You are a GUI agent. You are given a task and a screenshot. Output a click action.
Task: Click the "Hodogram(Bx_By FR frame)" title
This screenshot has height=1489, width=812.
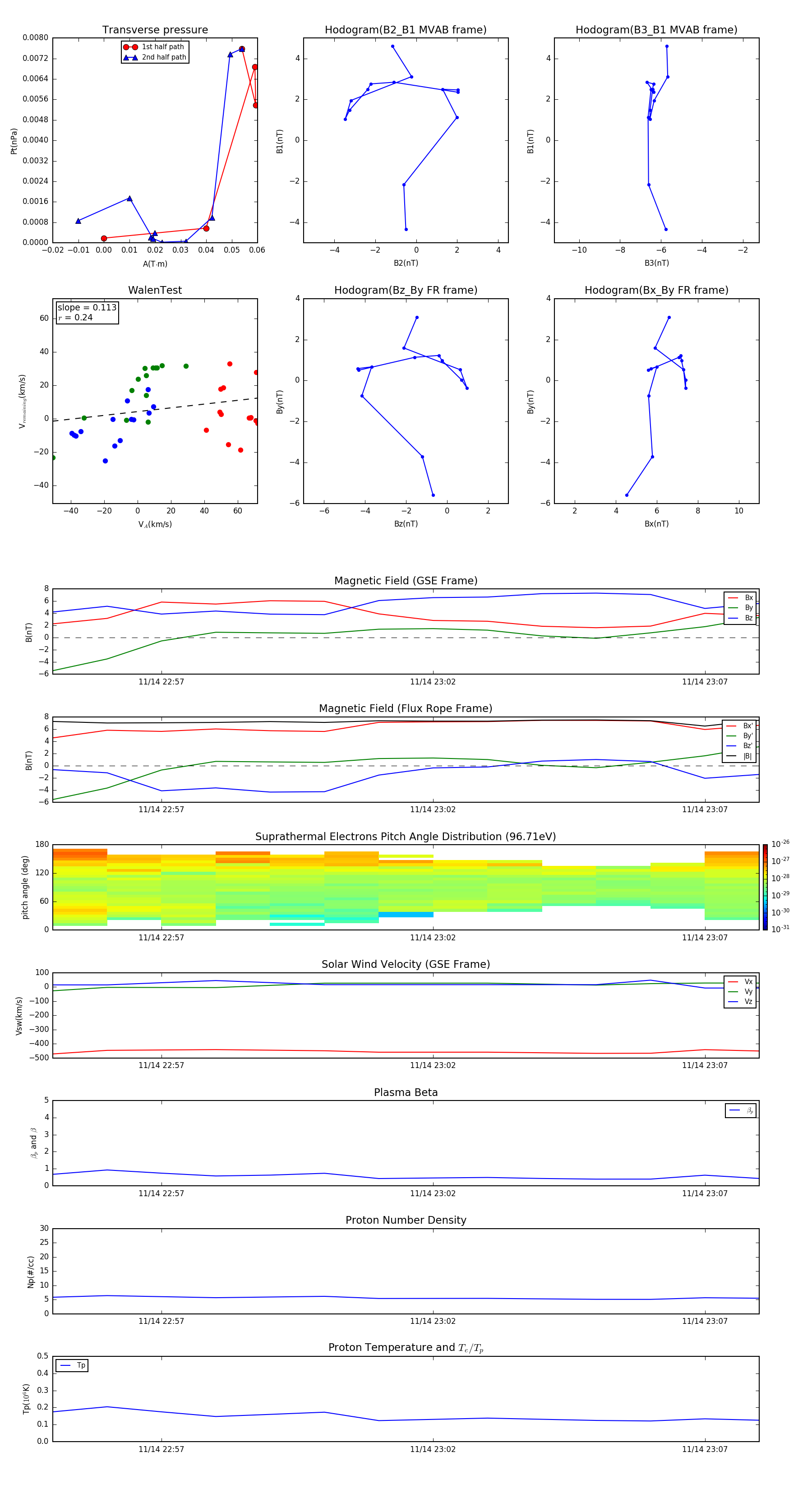click(656, 290)
